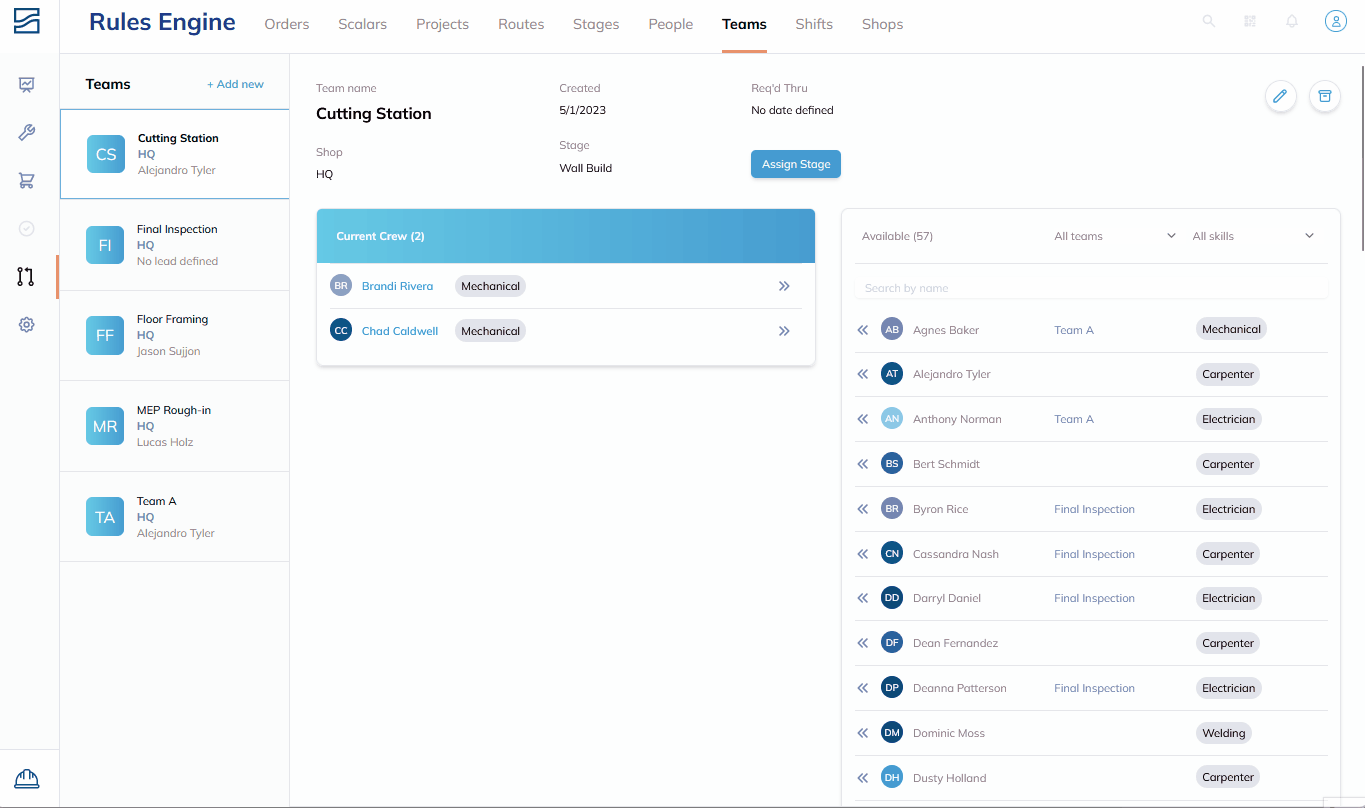The width and height of the screenshot is (1365, 808).
Task: Open the shopping cart sidebar icon
Action: click(x=27, y=181)
